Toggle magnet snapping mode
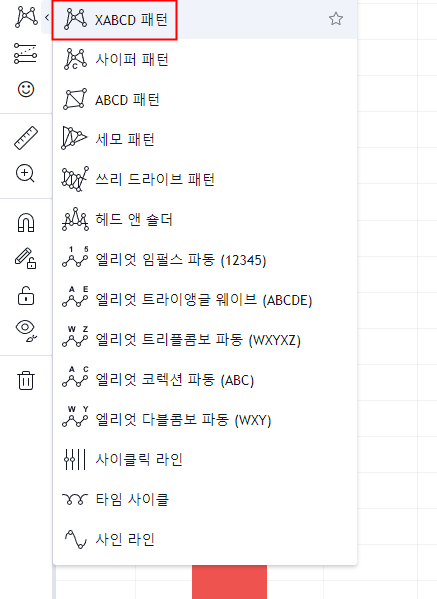 (26, 222)
